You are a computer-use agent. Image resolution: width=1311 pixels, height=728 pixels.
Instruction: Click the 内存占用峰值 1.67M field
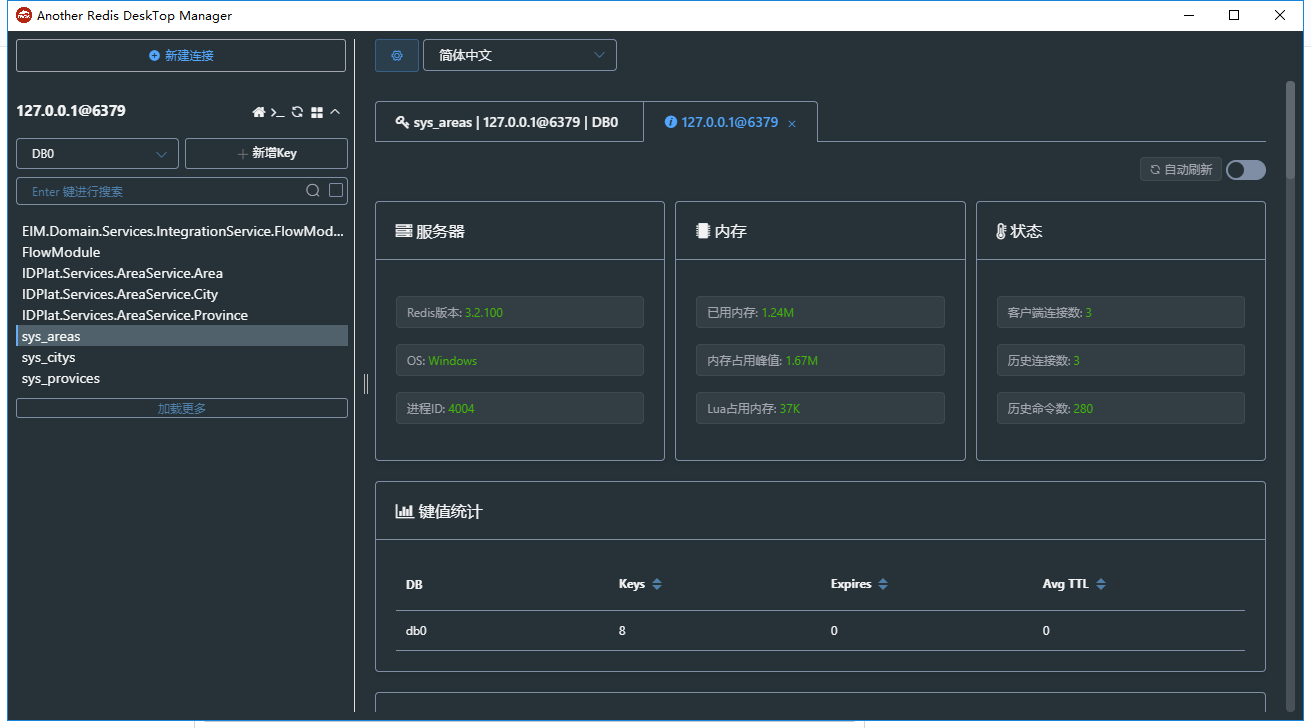820,360
